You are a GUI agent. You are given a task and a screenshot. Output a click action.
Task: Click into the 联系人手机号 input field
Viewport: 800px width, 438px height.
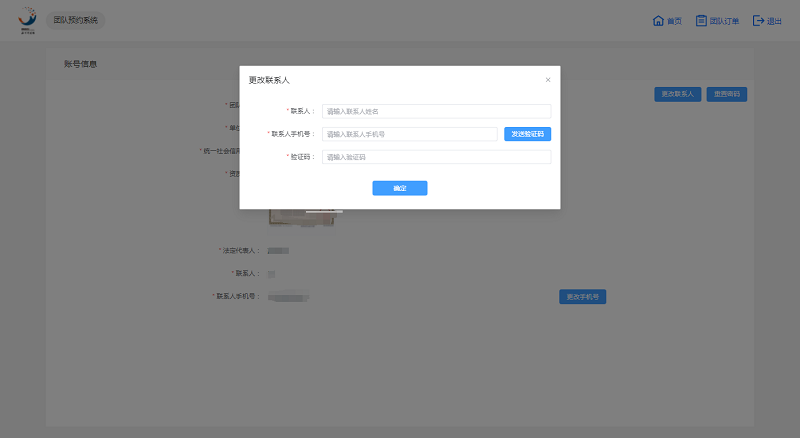click(409, 134)
